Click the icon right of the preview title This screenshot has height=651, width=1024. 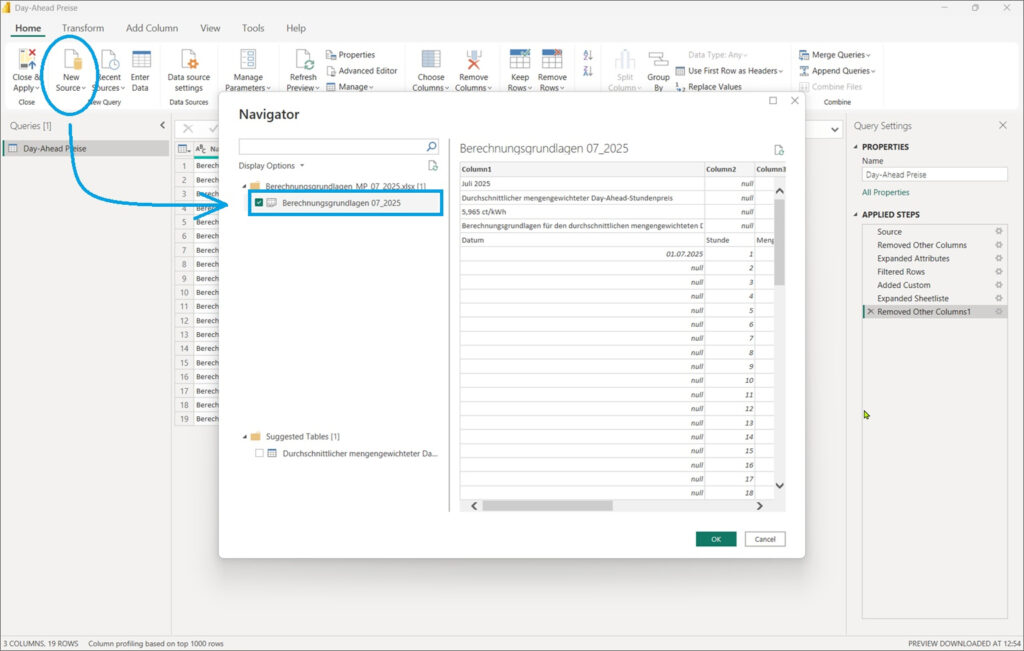[x=778, y=150]
